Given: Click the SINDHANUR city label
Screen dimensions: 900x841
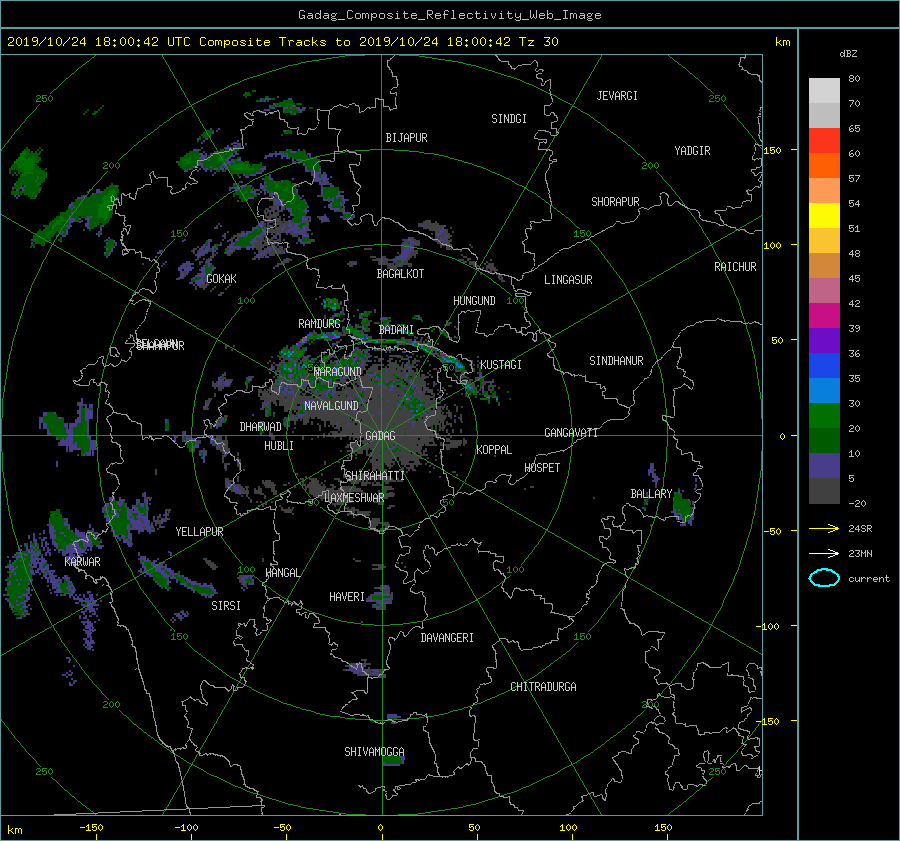Looking at the screenshot, I should coord(616,361).
